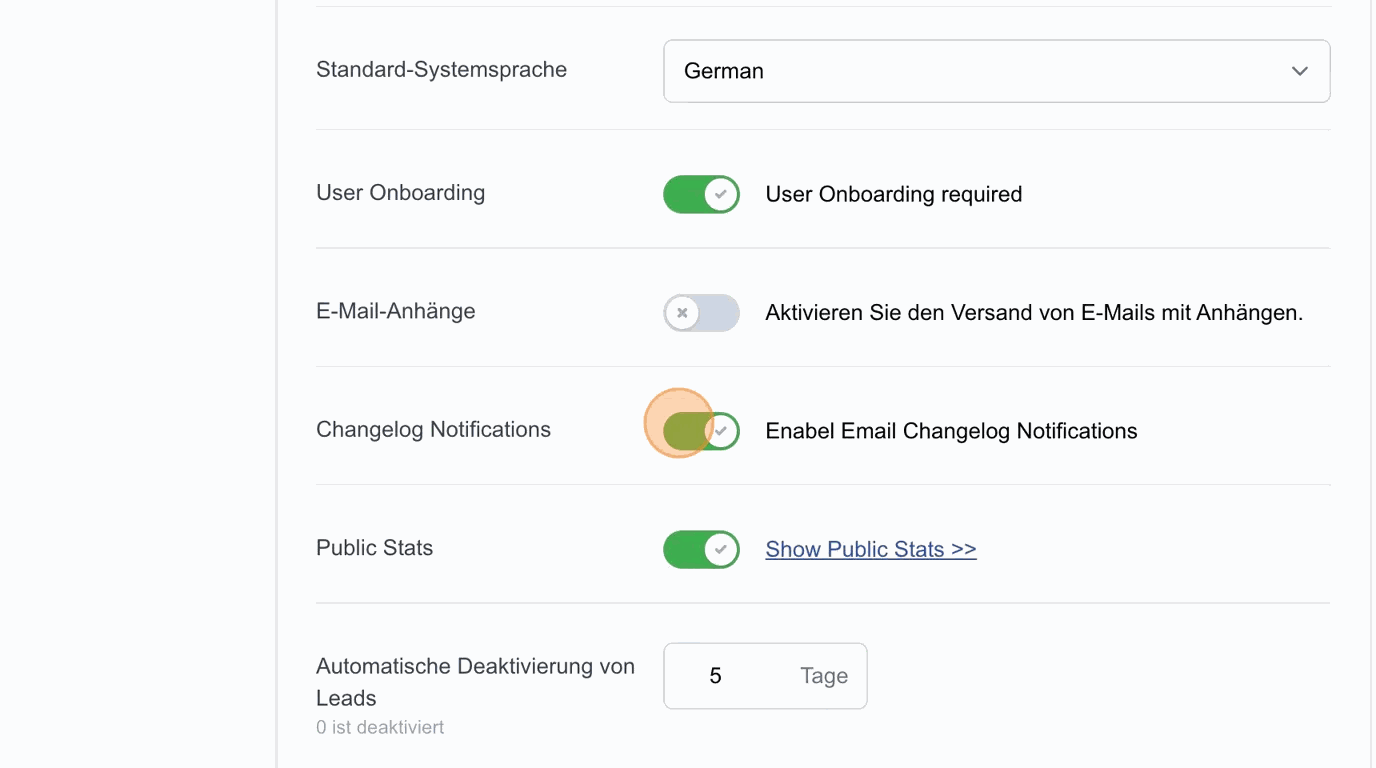This screenshot has width=1376, height=768.
Task: Click 'Aktivieren Sie den Versand' description text
Action: coord(1034,313)
